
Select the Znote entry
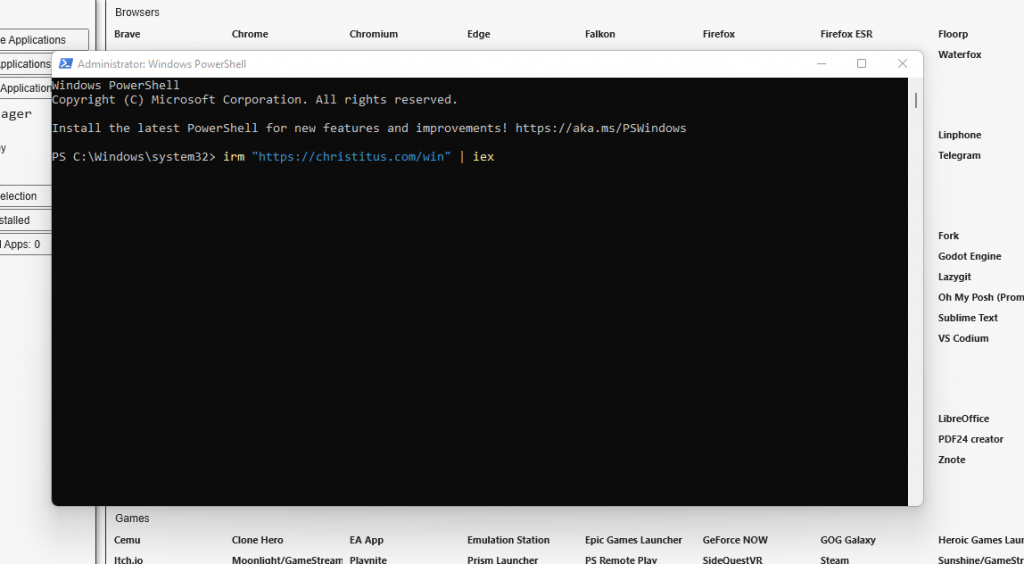point(952,460)
